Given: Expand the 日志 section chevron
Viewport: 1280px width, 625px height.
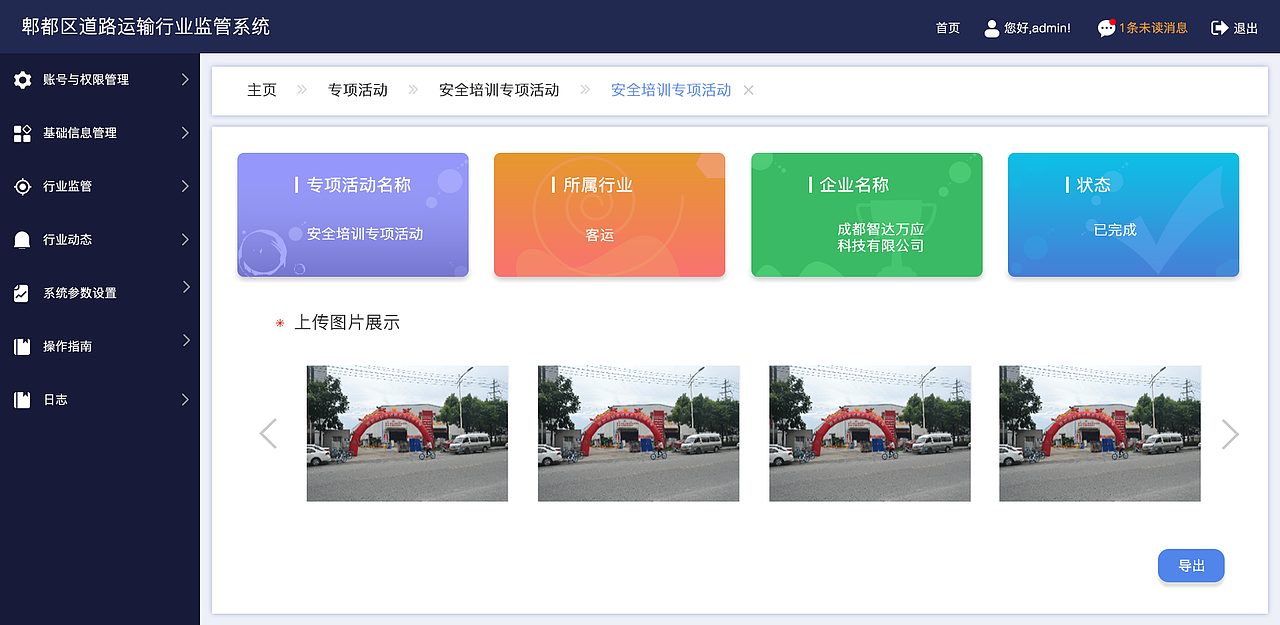Looking at the screenshot, I should (x=183, y=399).
